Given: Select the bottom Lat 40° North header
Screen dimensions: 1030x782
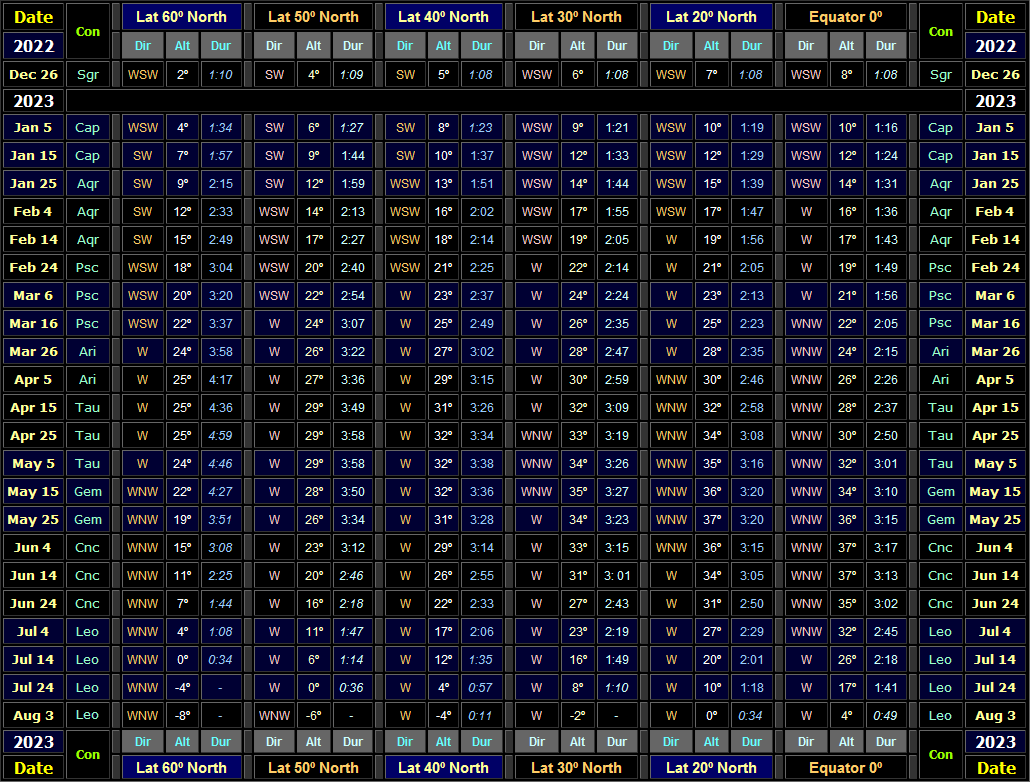Looking at the screenshot, I should tap(443, 767).
